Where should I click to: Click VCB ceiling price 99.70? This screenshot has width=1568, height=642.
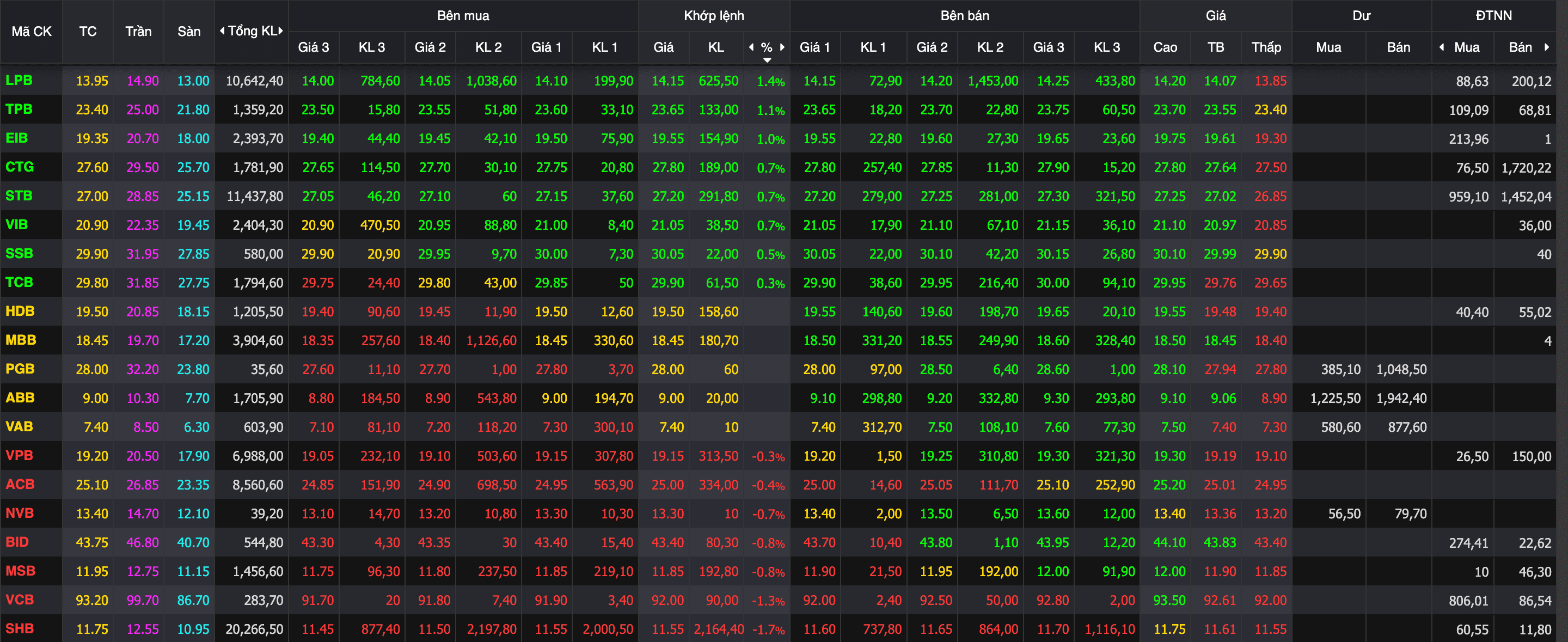click(143, 600)
